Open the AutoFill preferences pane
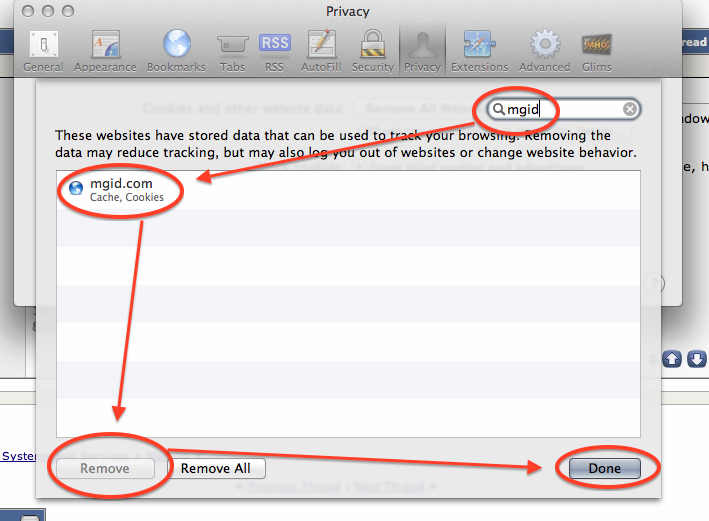The width and height of the screenshot is (709, 521). 321,51
